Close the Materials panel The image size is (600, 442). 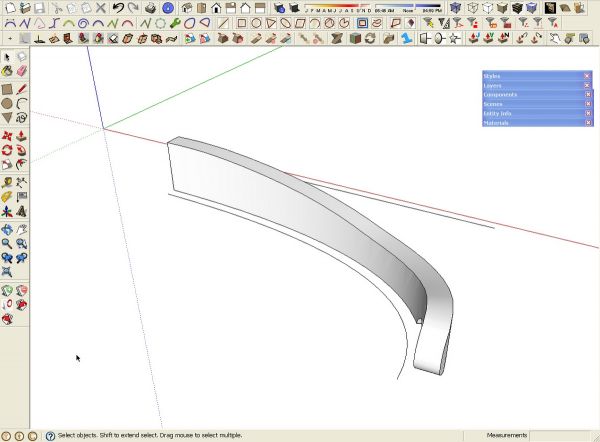588,122
